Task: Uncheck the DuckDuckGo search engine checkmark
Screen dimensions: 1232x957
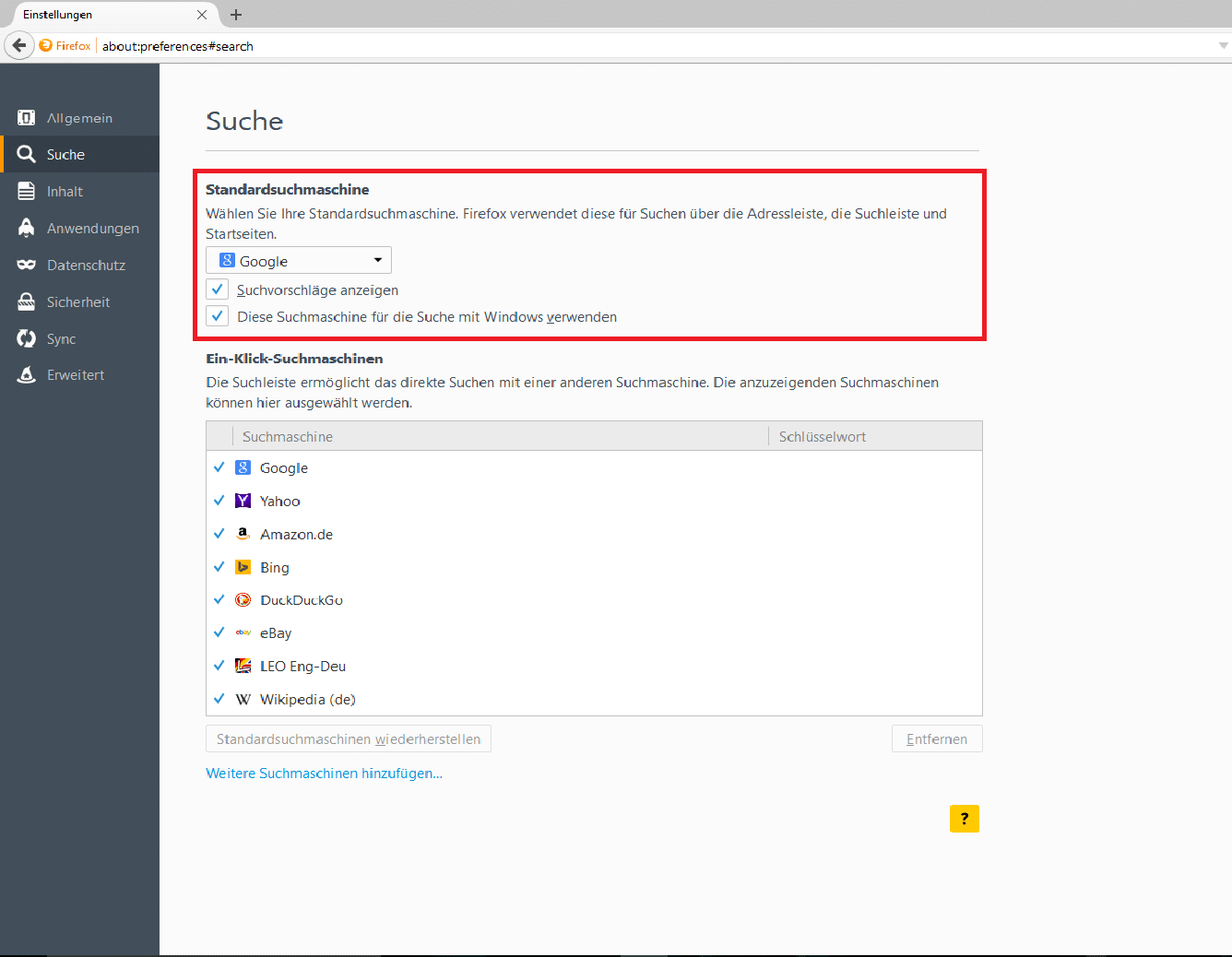Action: [219, 600]
